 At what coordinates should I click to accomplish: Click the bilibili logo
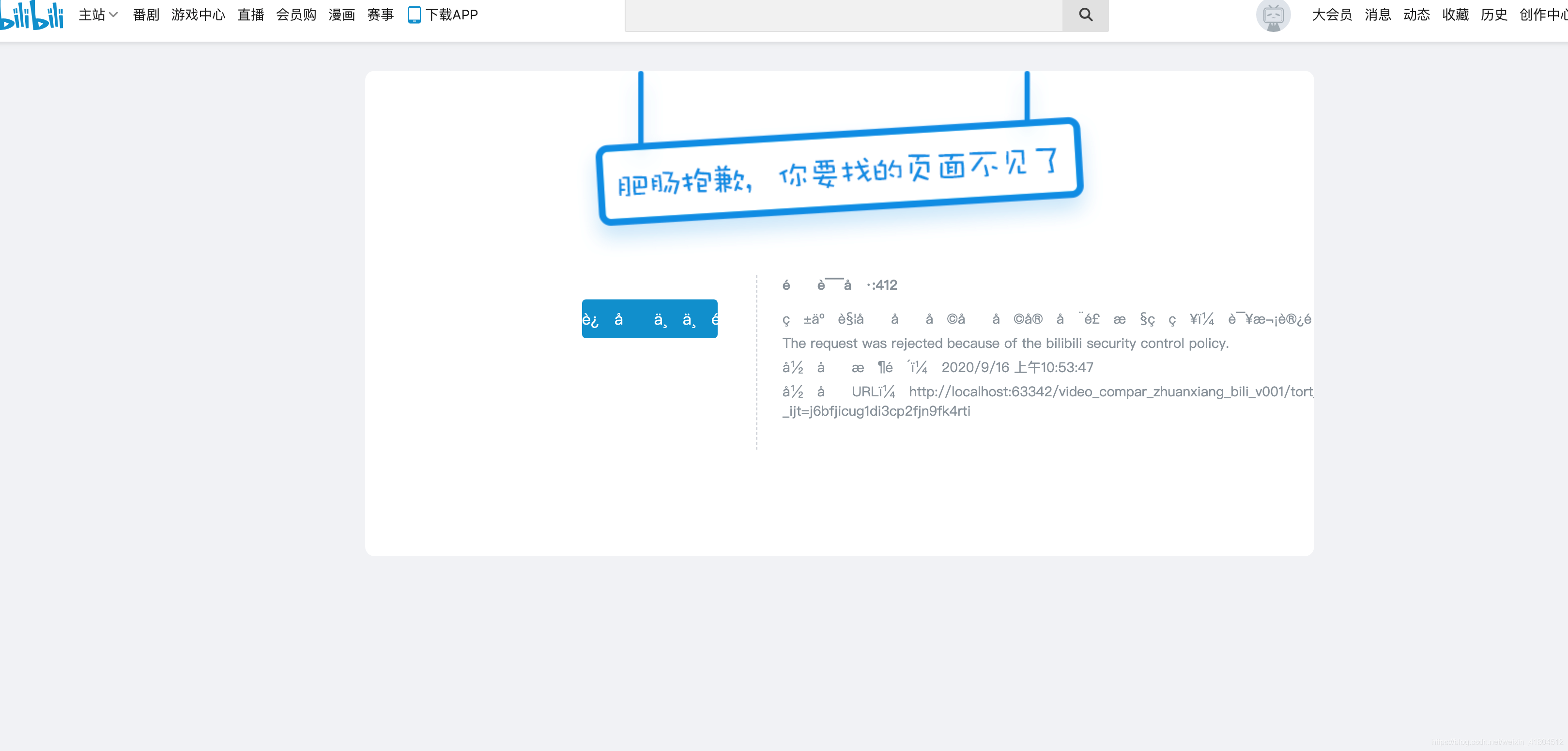click(x=31, y=15)
